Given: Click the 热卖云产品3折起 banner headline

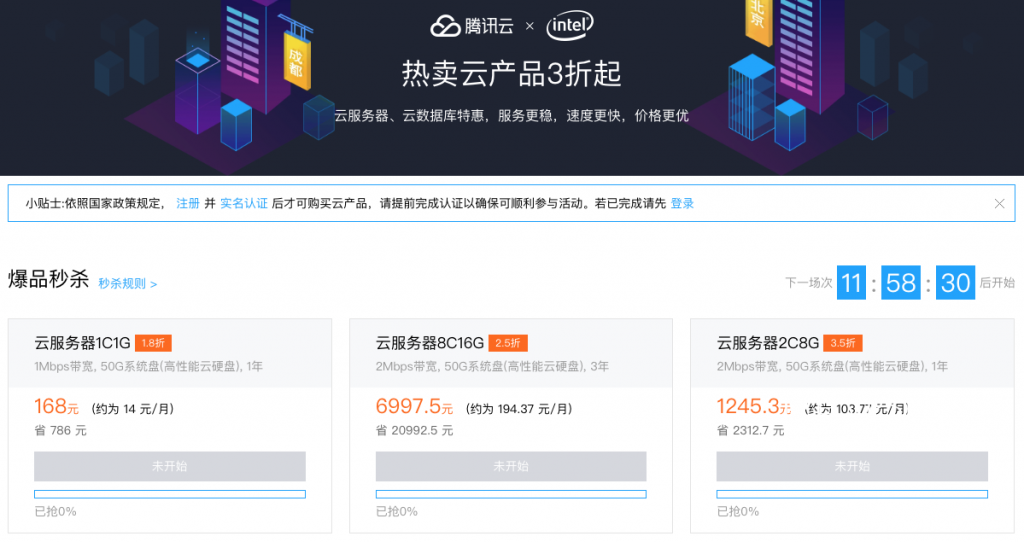Looking at the screenshot, I should coord(511,74).
